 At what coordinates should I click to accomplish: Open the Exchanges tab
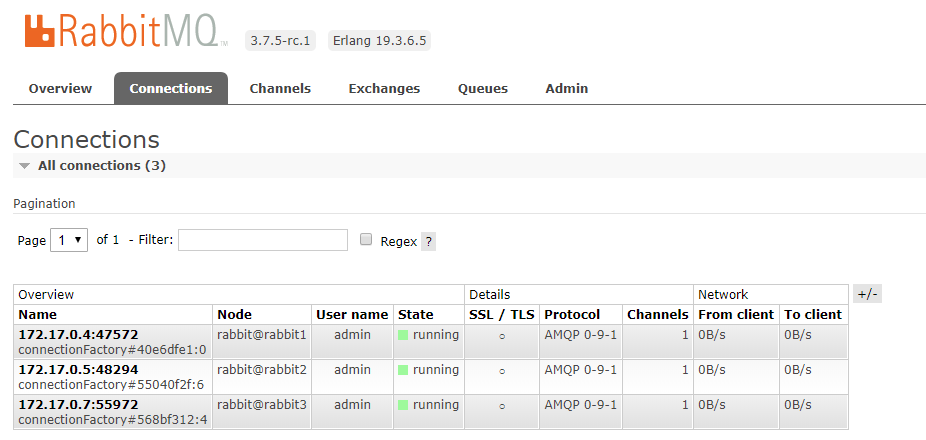coord(384,88)
